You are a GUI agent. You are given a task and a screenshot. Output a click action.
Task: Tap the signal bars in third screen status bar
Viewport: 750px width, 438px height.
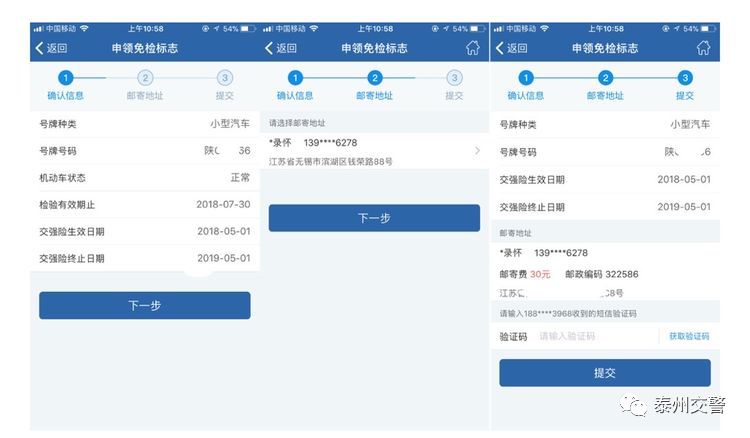[x=498, y=29]
